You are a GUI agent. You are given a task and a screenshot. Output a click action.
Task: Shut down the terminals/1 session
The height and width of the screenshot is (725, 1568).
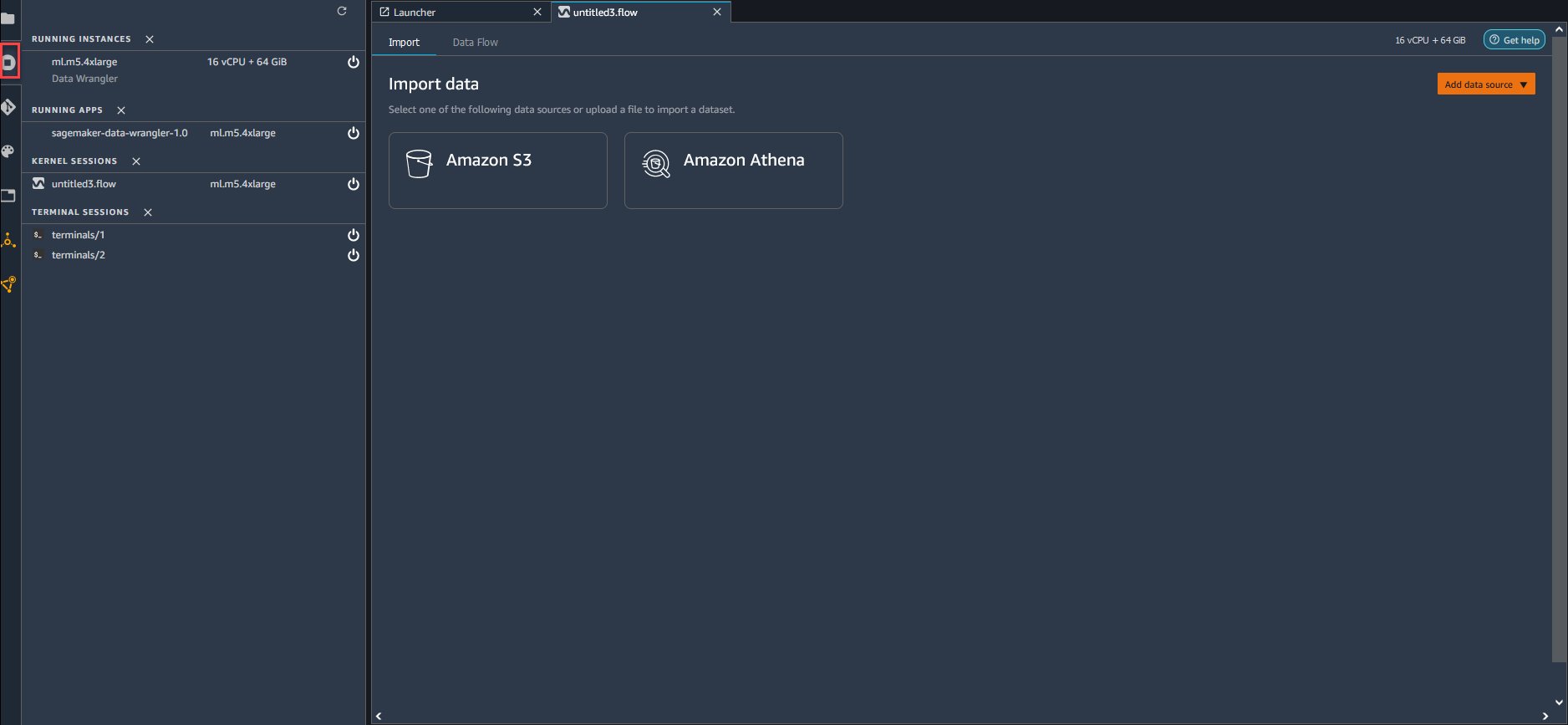pyautogui.click(x=354, y=235)
